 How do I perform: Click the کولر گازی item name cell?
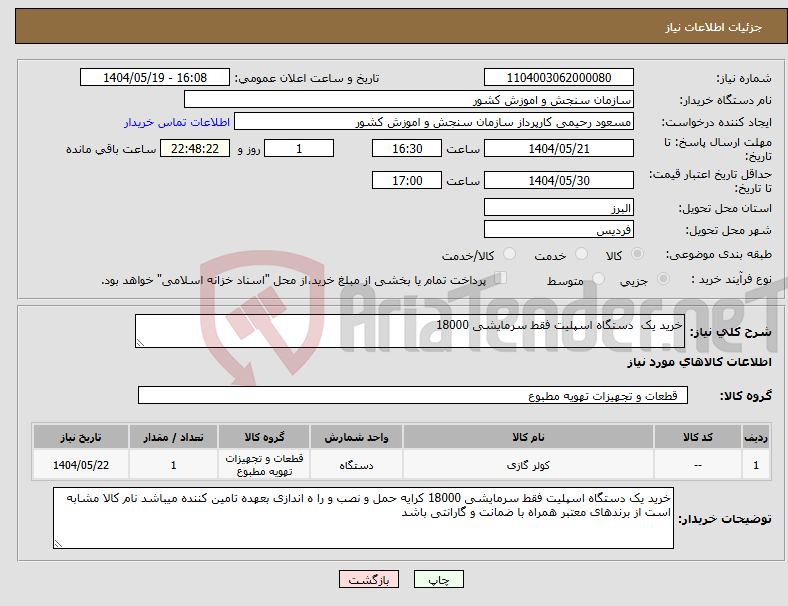(528, 464)
